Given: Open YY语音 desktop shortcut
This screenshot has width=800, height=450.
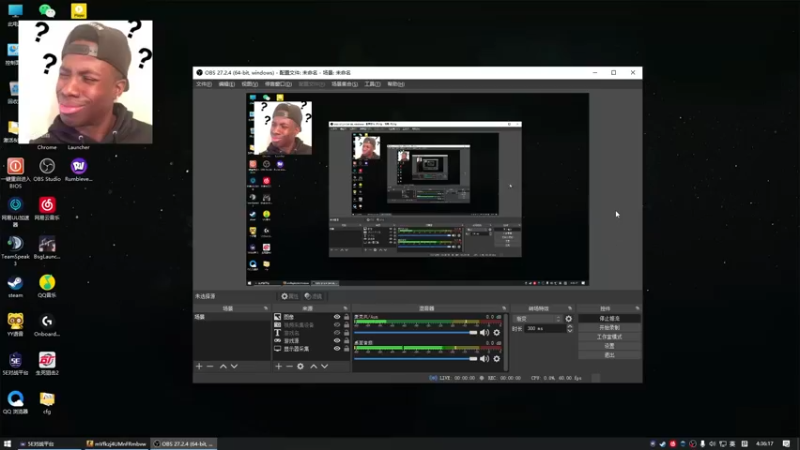Looking at the screenshot, I should coord(15,325).
